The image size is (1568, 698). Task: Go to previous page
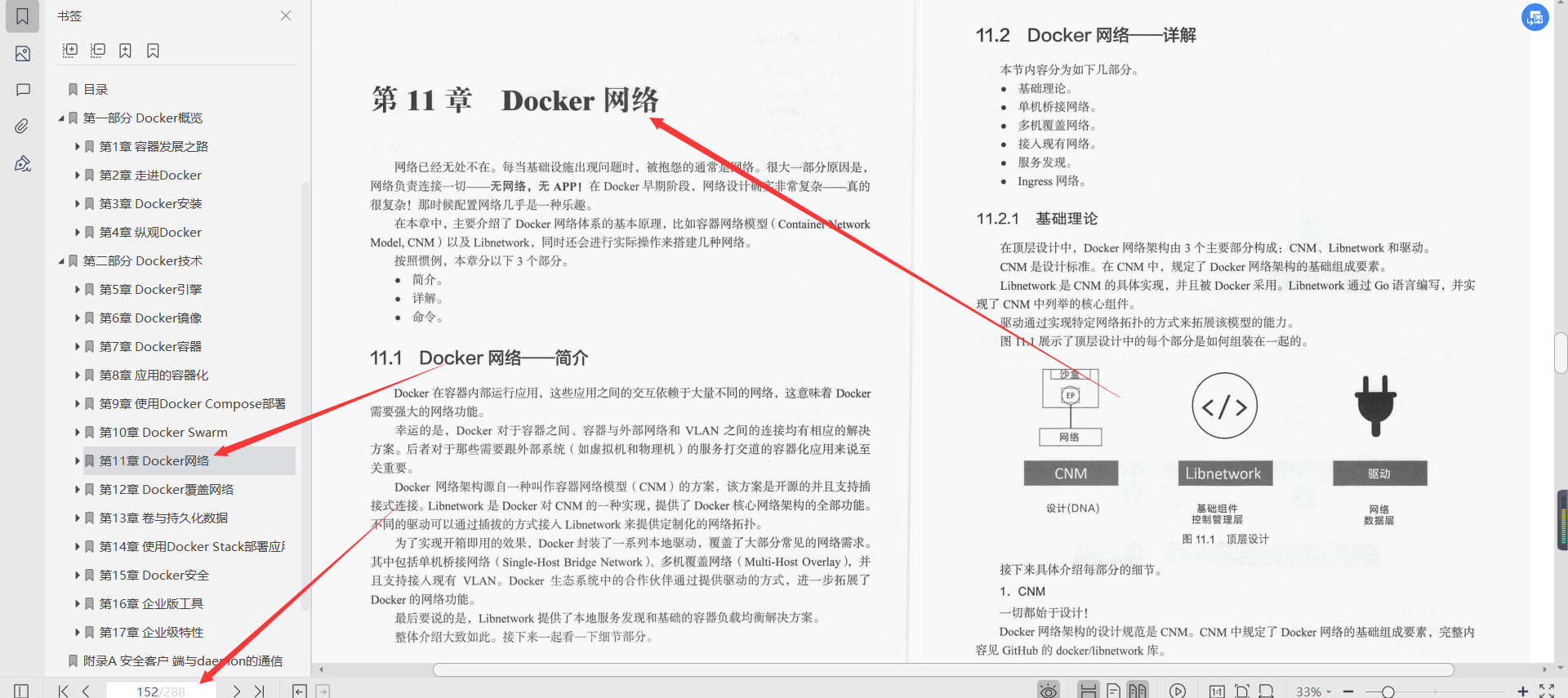pos(86,691)
